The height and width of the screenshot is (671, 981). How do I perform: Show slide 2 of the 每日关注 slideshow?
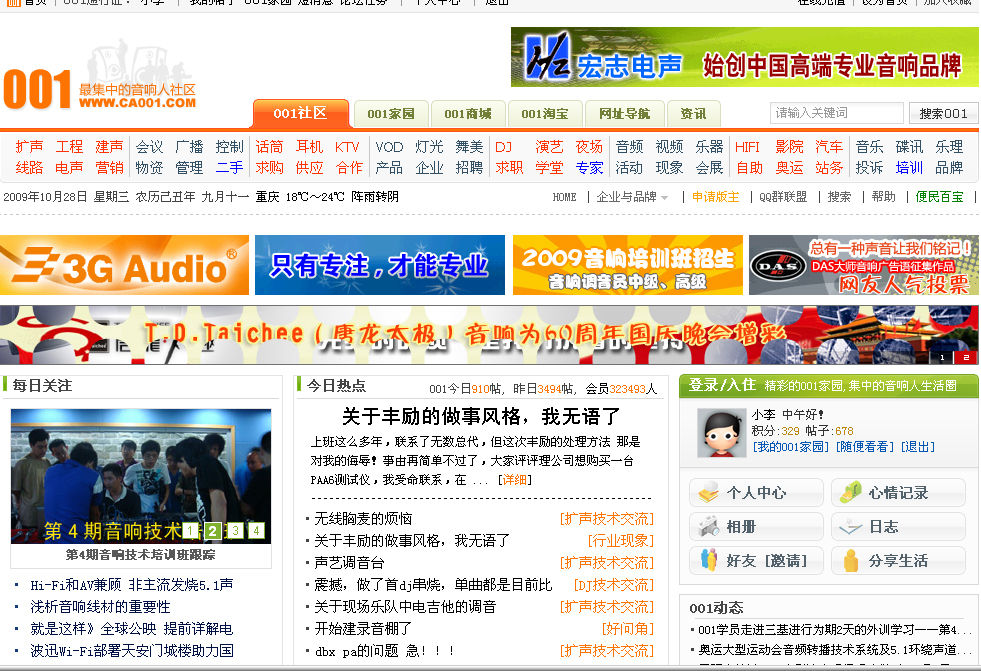coord(213,531)
